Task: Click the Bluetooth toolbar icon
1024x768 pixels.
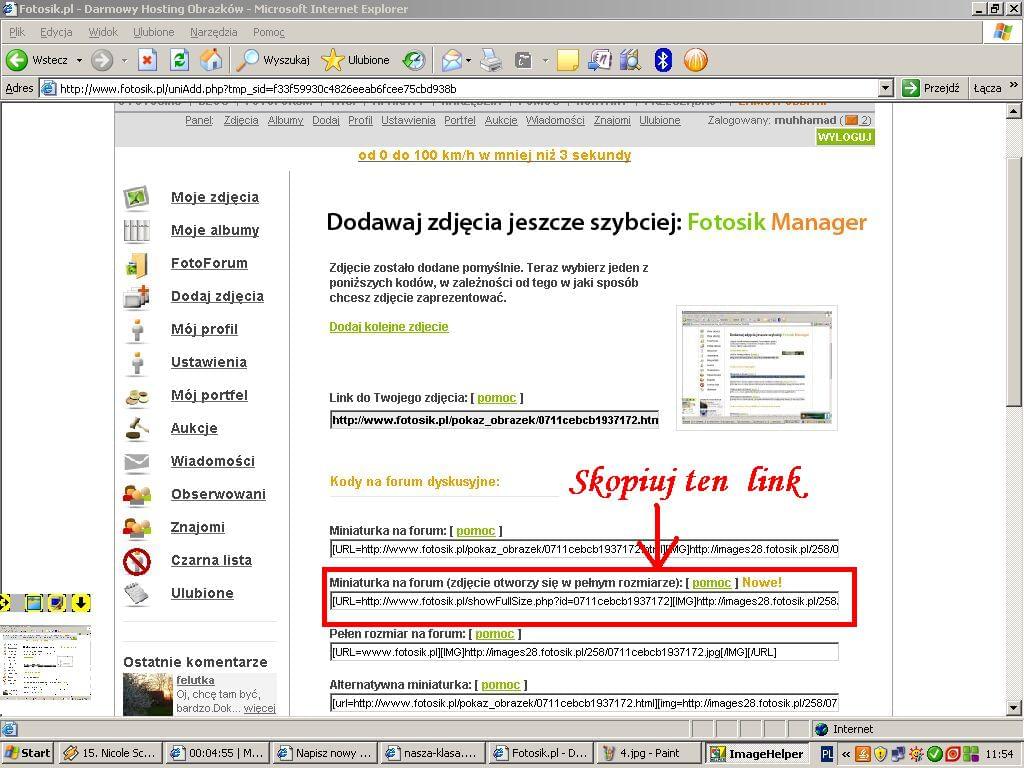Action: point(663,60)
